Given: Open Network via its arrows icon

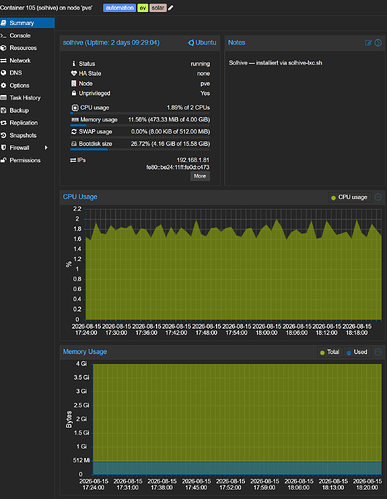Looking at the screenshot, I should pyautogui.click(x=4, y=60).
